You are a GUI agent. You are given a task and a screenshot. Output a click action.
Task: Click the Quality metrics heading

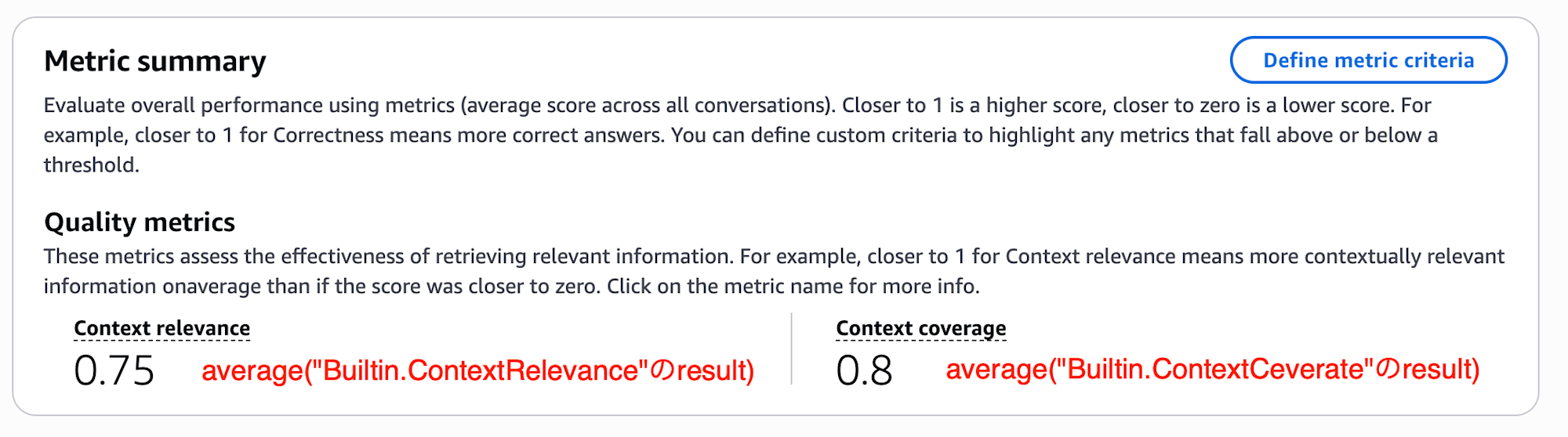point(140,222)
